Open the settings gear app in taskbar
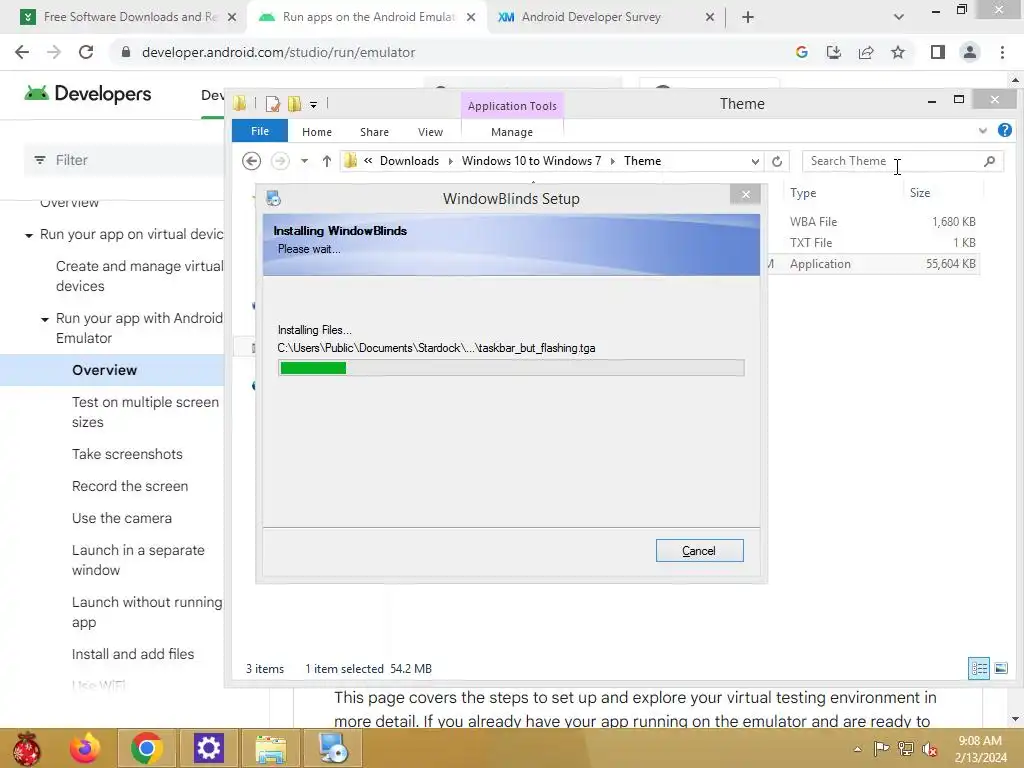 coord(208,748)
